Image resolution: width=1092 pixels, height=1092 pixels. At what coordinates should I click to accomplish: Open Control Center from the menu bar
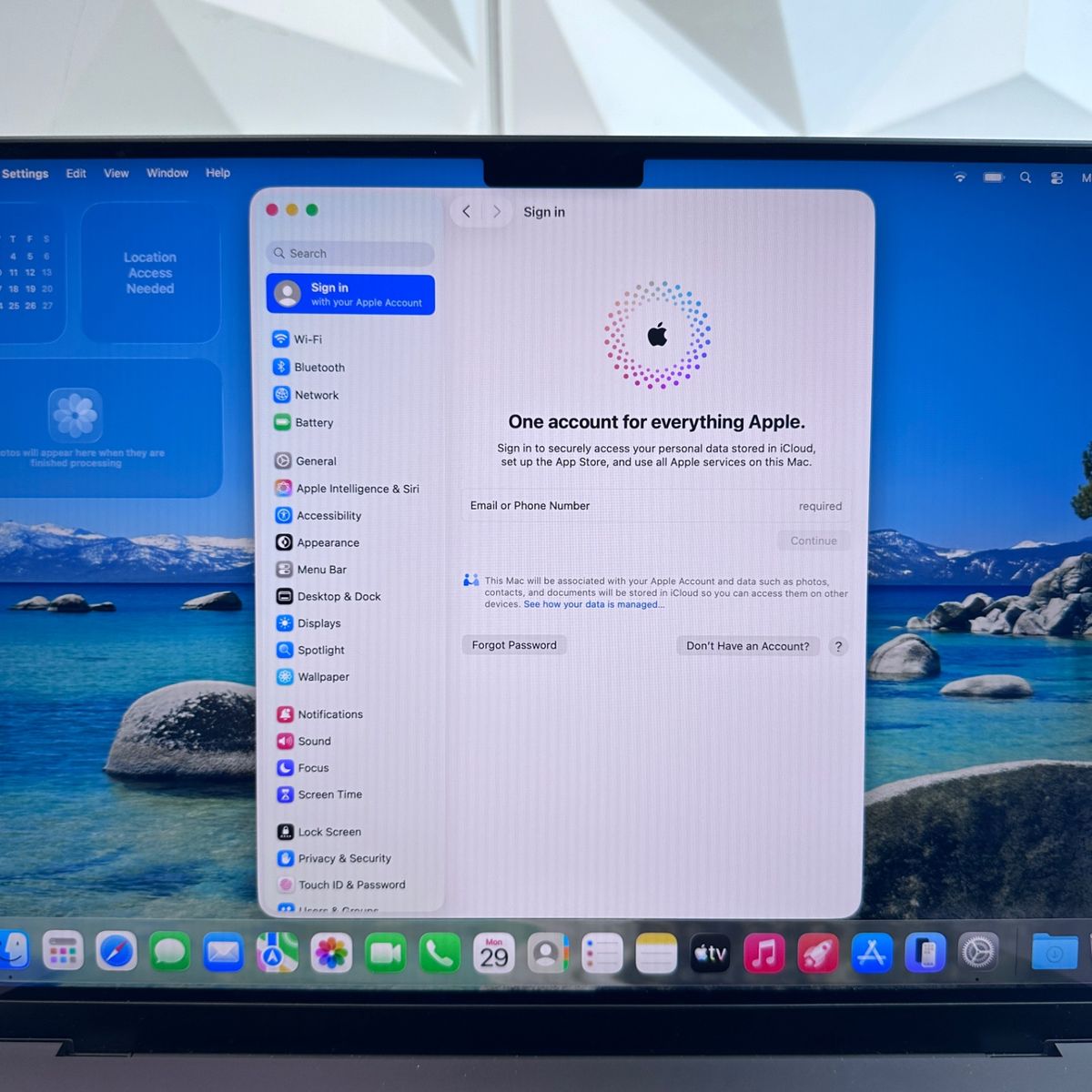[x=1057, y=178]
